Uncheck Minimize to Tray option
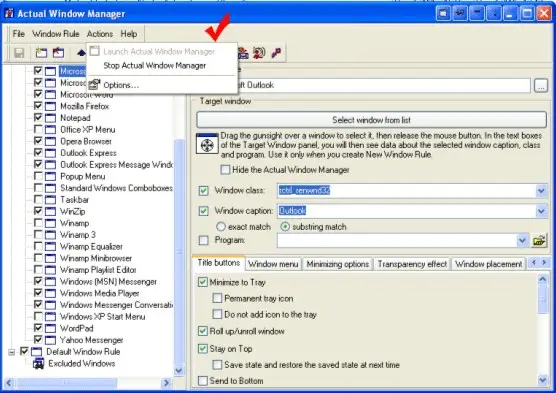This screenshot has width=556, height=393. click(x=203, y=282)
